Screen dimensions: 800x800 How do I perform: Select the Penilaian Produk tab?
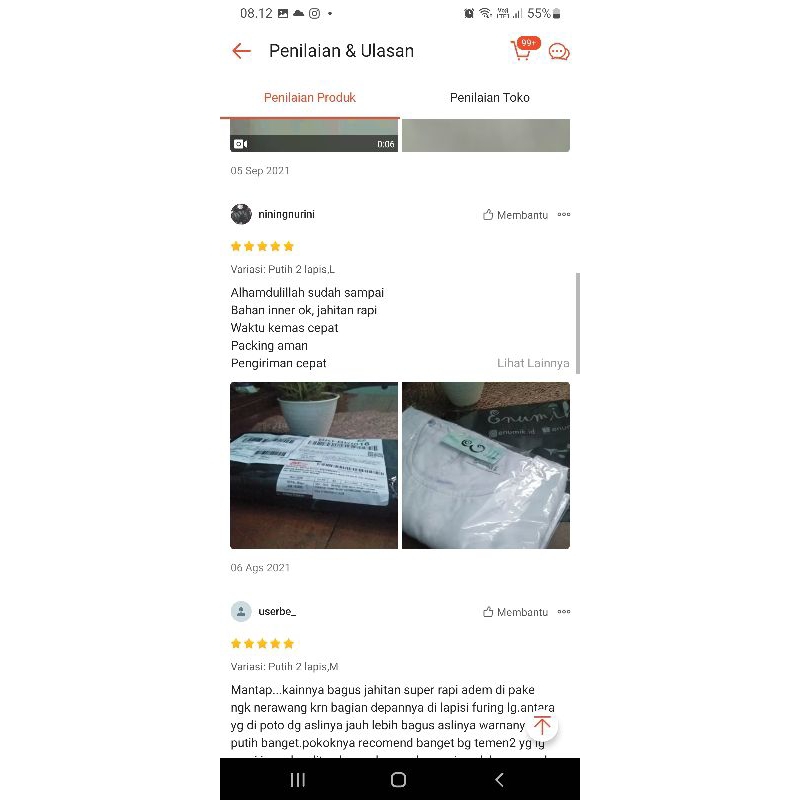[310, 97]
